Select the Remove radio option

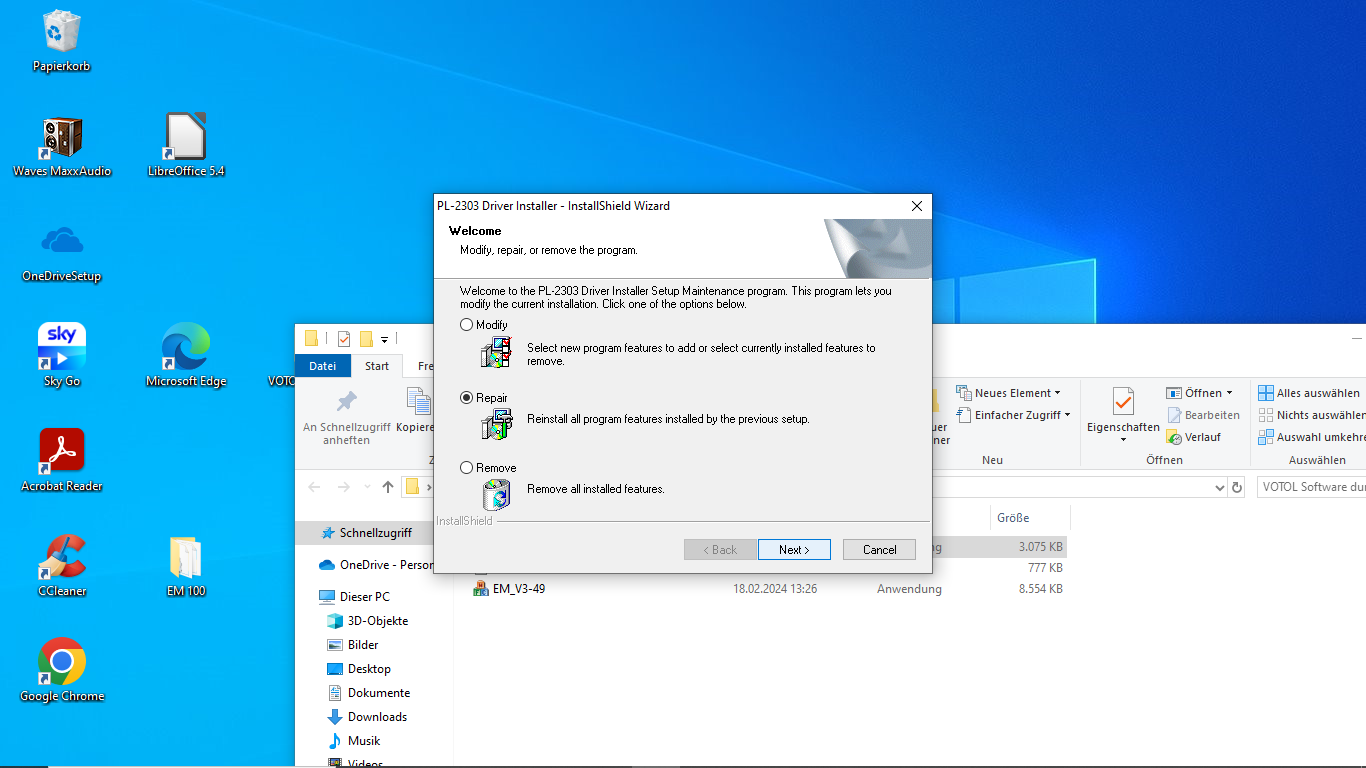tap(467, 468)
